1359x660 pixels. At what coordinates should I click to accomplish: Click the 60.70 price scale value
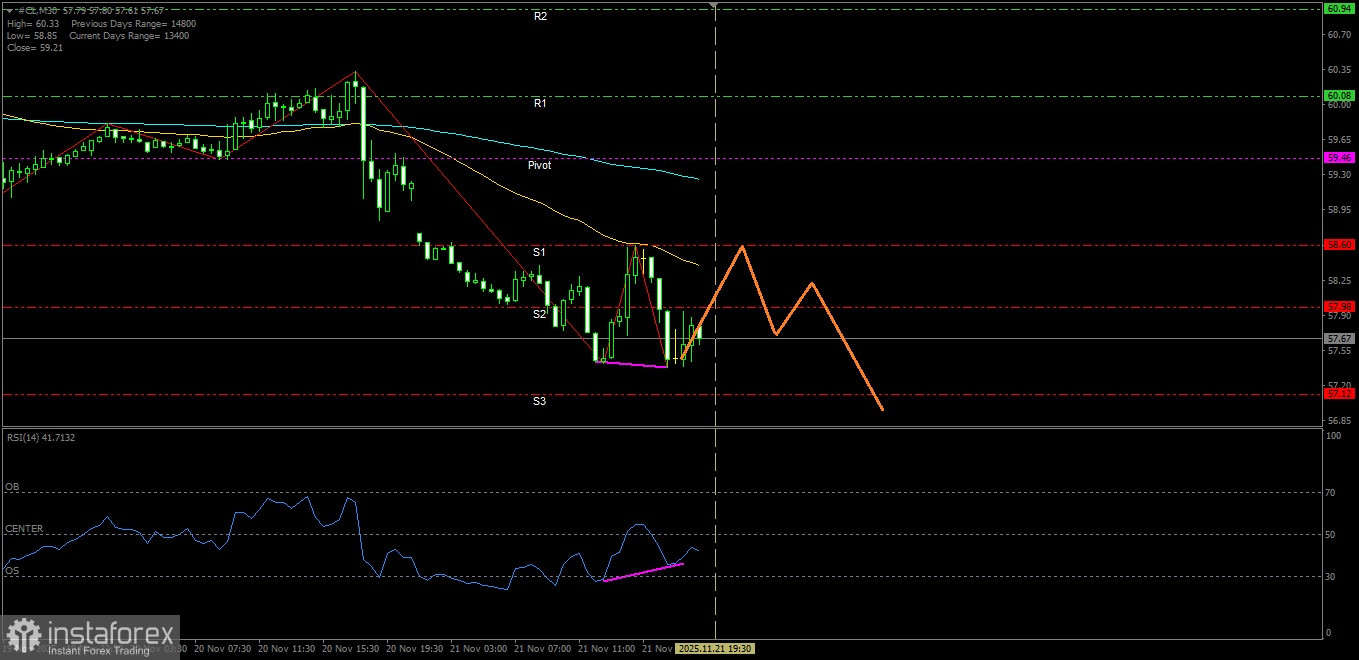pyautogui.click(x=1339, y=35)
